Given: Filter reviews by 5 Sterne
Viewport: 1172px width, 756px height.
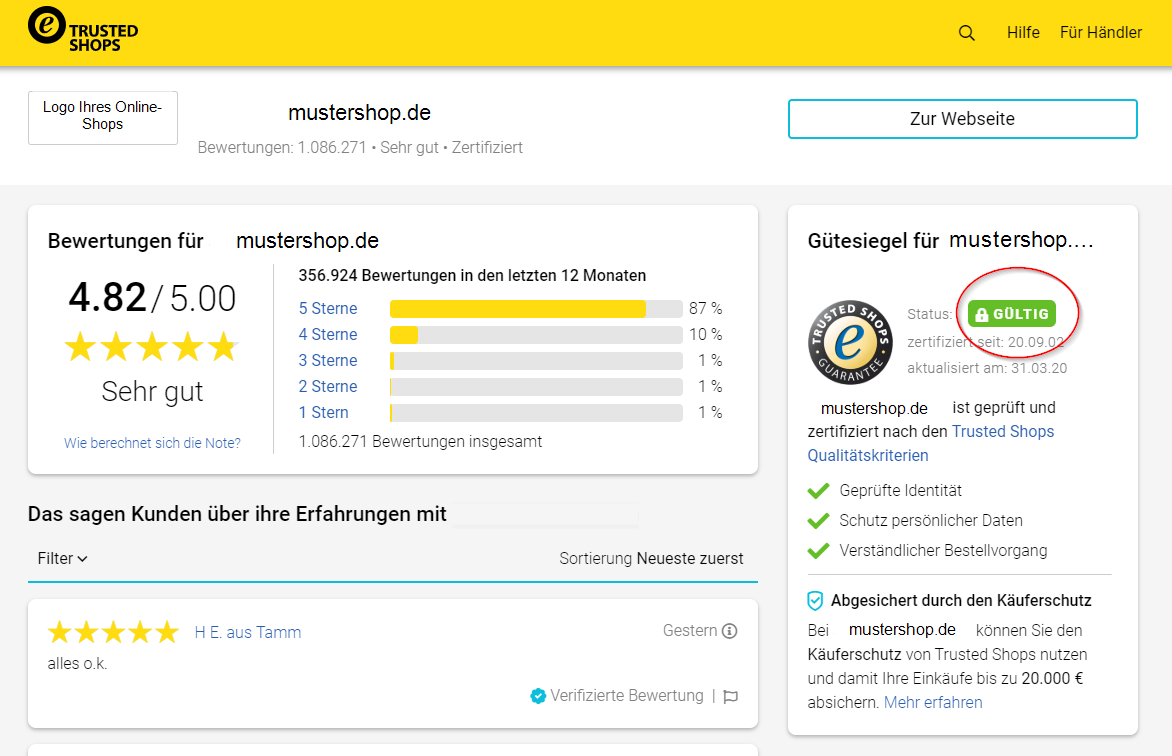Looking at the screenshot, I should (x=327, y=308).
